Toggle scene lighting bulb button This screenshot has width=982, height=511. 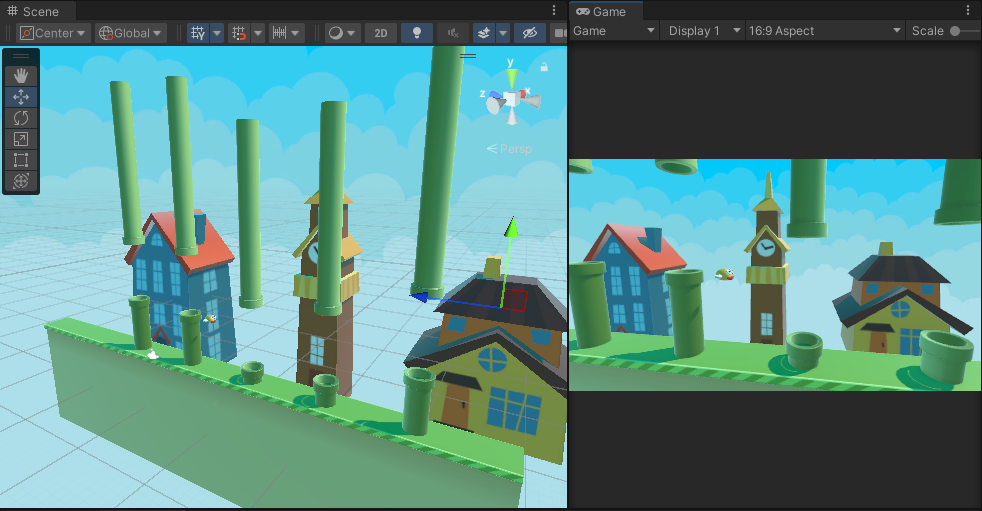[x=416, y=33]
